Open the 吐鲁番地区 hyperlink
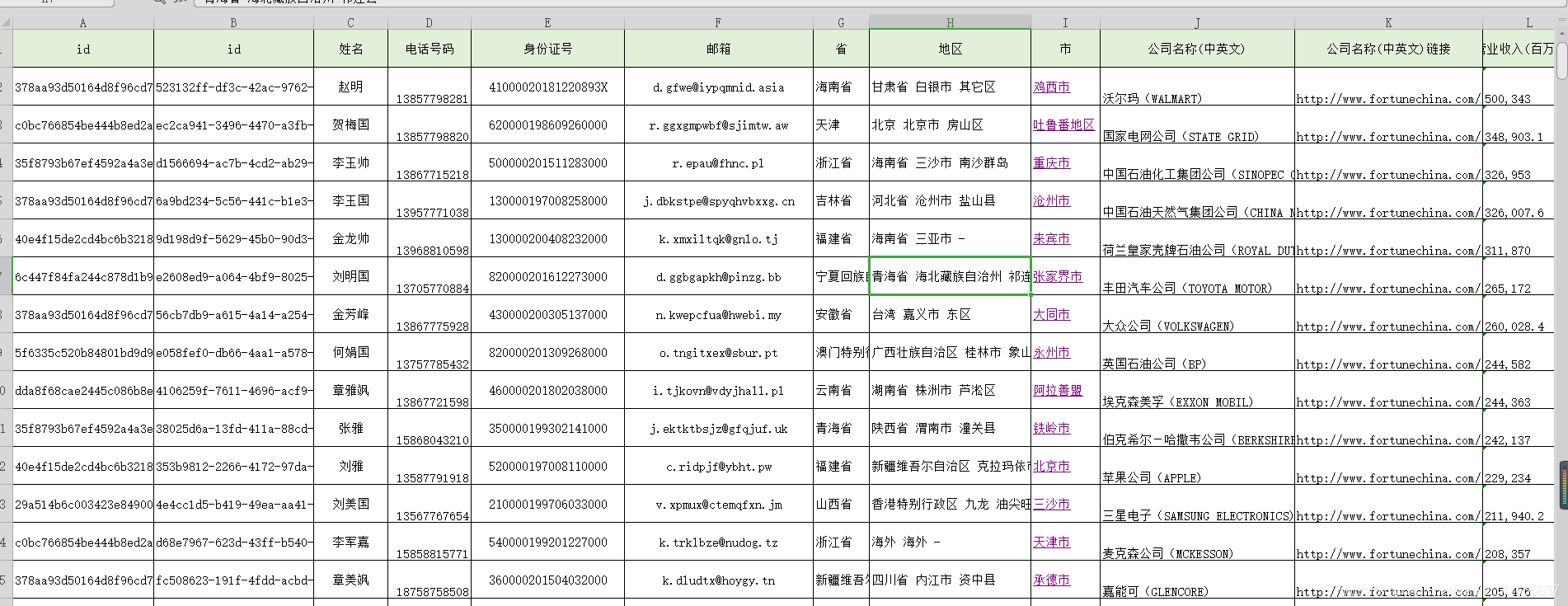 tap(1064, 124)
